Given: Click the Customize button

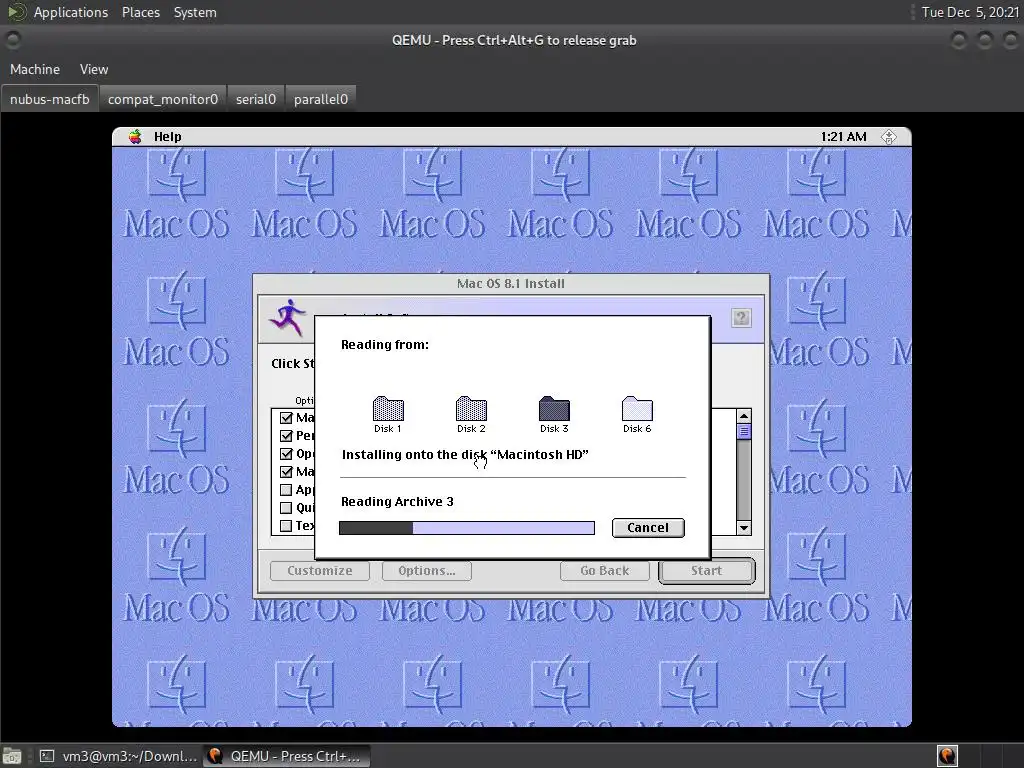Looking at the screenshot, I should (x=320, y=571).
